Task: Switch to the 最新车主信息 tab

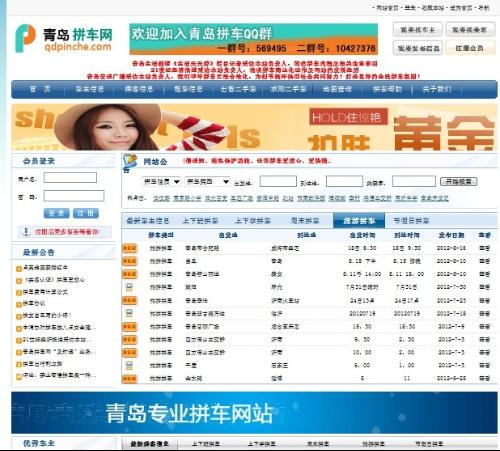Action: (148, 221)
